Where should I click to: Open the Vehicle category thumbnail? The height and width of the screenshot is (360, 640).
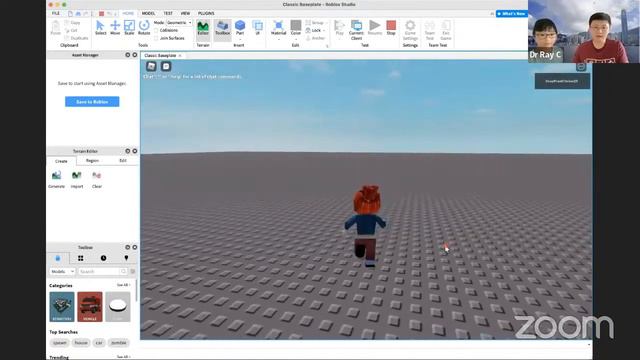(x=90, y=307)
